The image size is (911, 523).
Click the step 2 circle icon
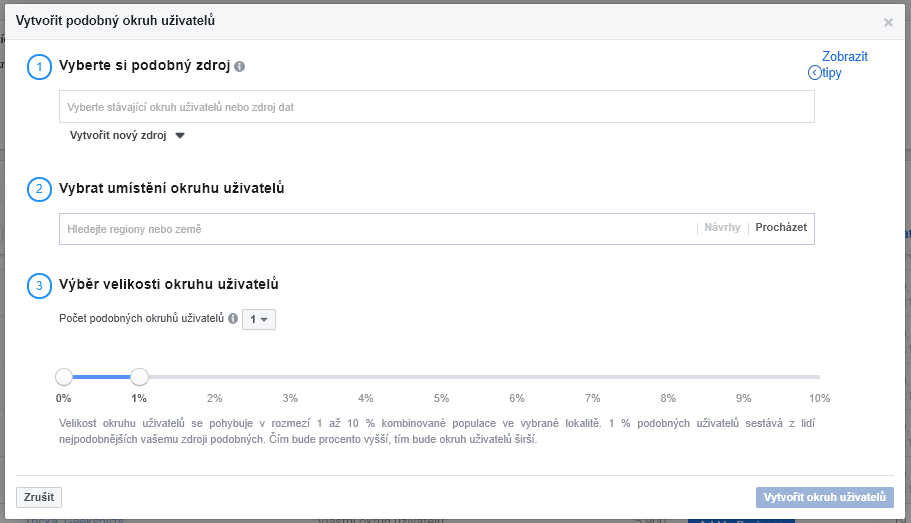tap(40, 189)
